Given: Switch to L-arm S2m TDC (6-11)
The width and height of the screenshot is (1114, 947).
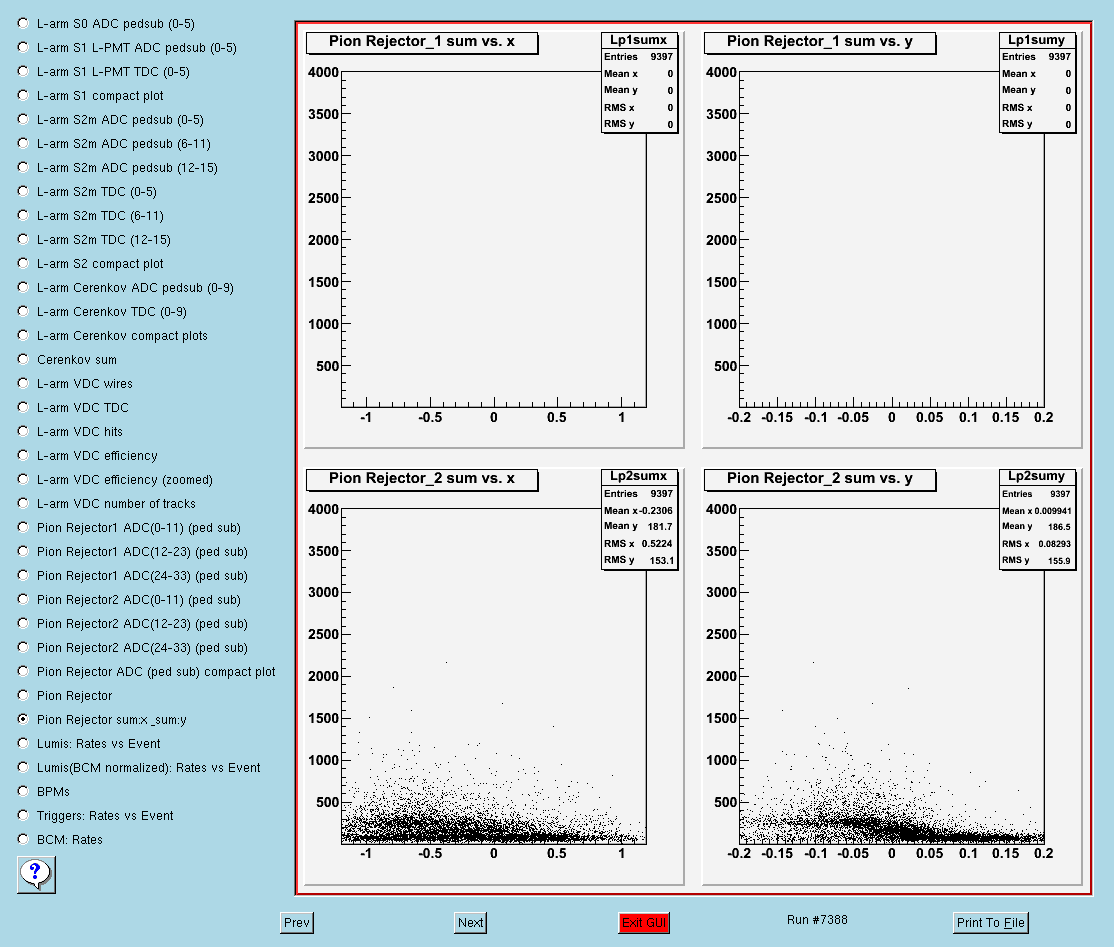Looking at the screenshot, I should click(23, 215).
